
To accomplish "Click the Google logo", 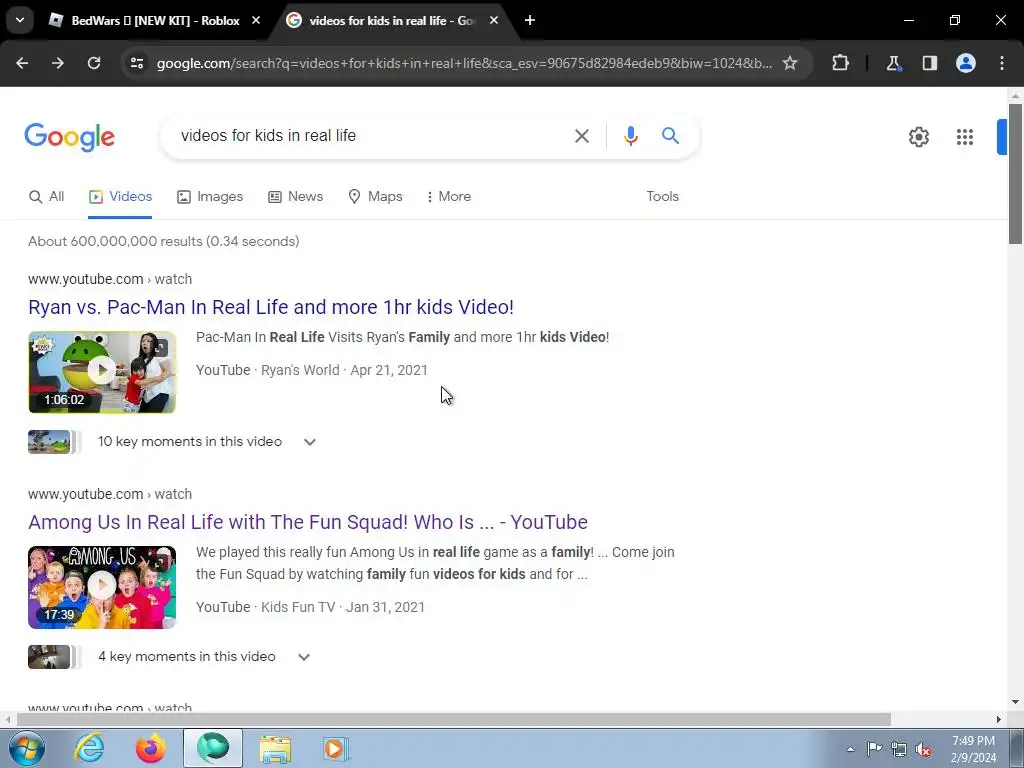I will [69, 137].
